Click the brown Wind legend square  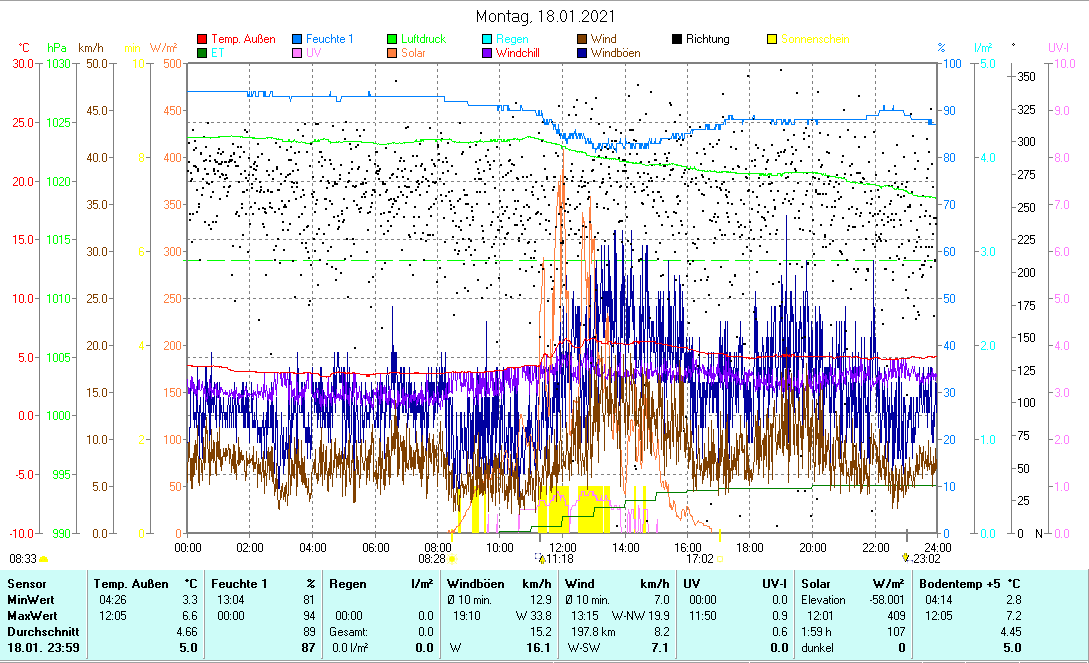pos(582,40)
